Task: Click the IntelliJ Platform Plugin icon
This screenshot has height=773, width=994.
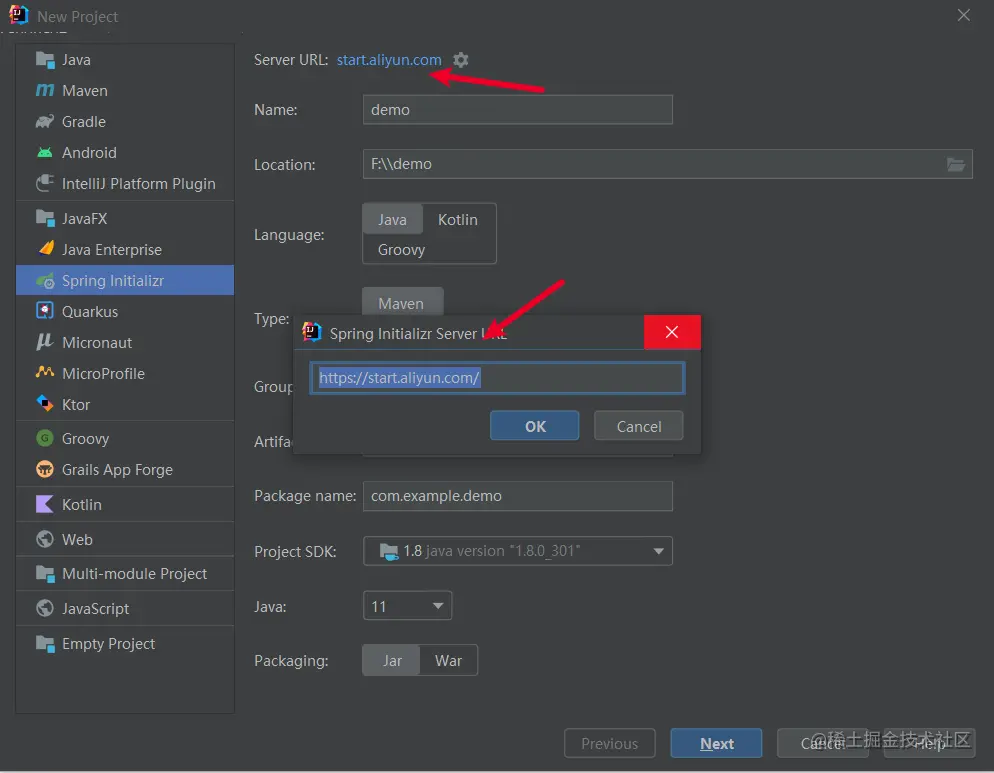Action: pyautogui.click(x=45, y=183)
